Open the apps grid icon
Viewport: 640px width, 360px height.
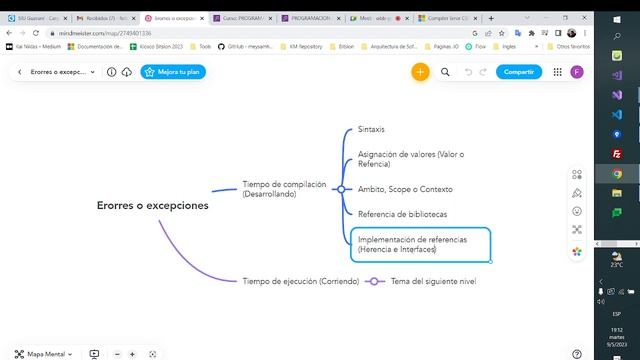557,72
